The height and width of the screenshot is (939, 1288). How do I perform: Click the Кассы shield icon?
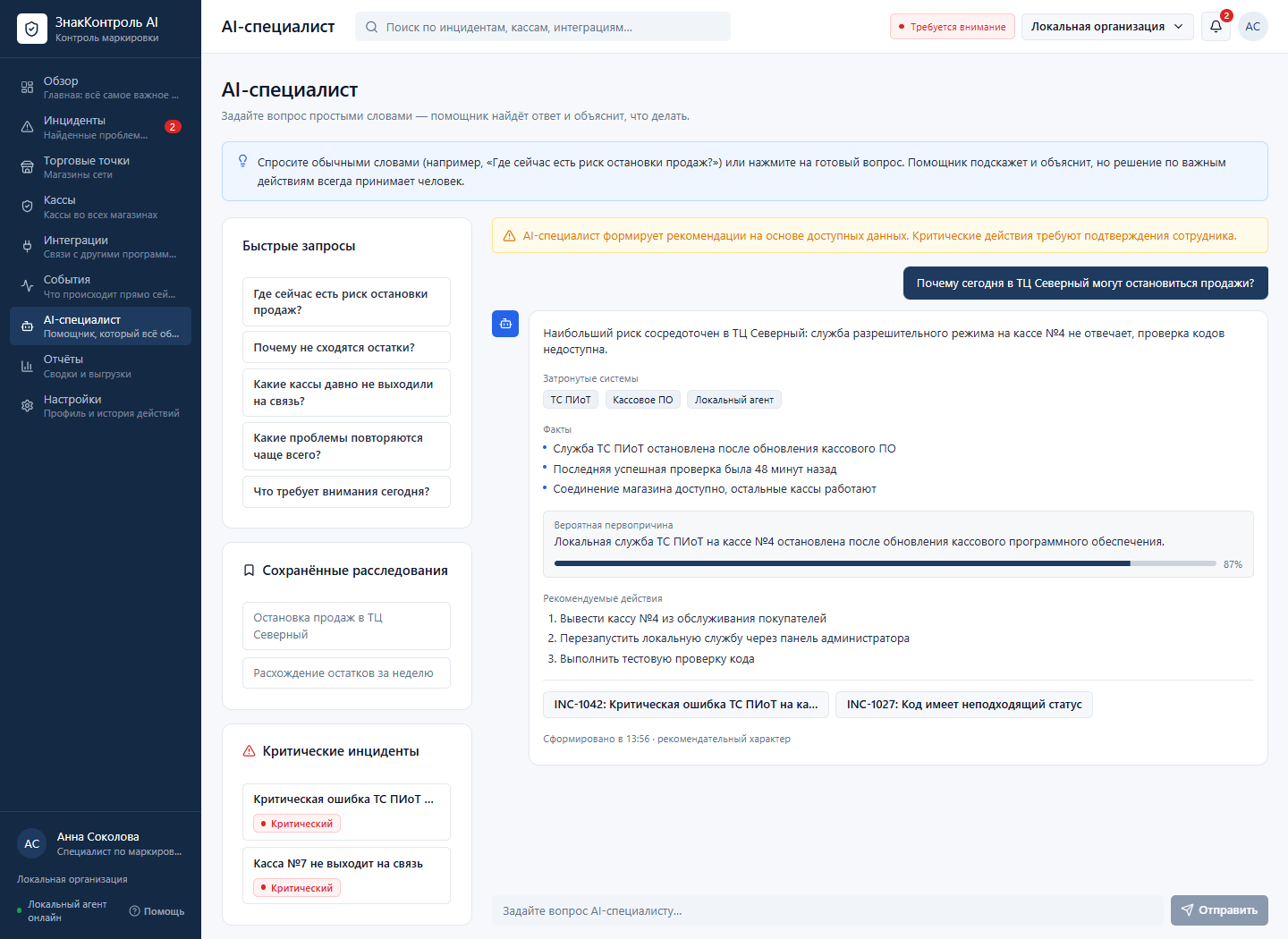tap(27, 207)
